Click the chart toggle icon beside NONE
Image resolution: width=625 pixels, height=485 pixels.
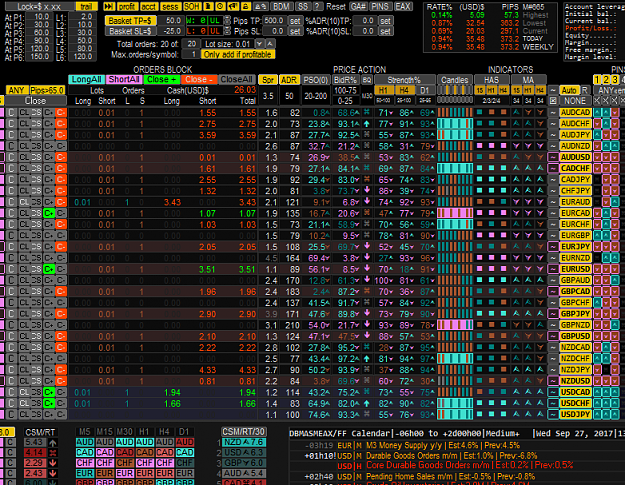pyautogui.click(x=553, y=101)
